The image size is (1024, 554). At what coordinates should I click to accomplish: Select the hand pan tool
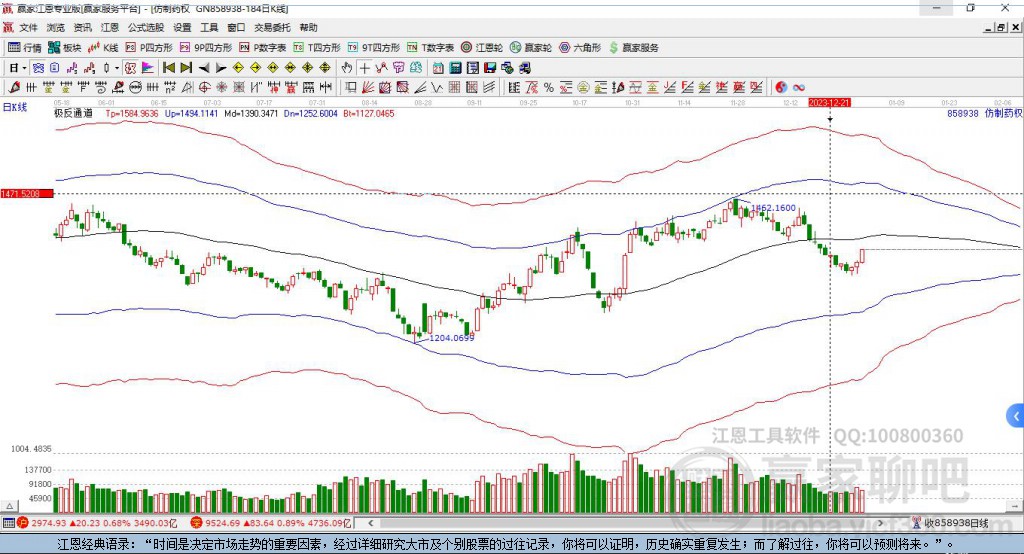click(x=347, y=68)
